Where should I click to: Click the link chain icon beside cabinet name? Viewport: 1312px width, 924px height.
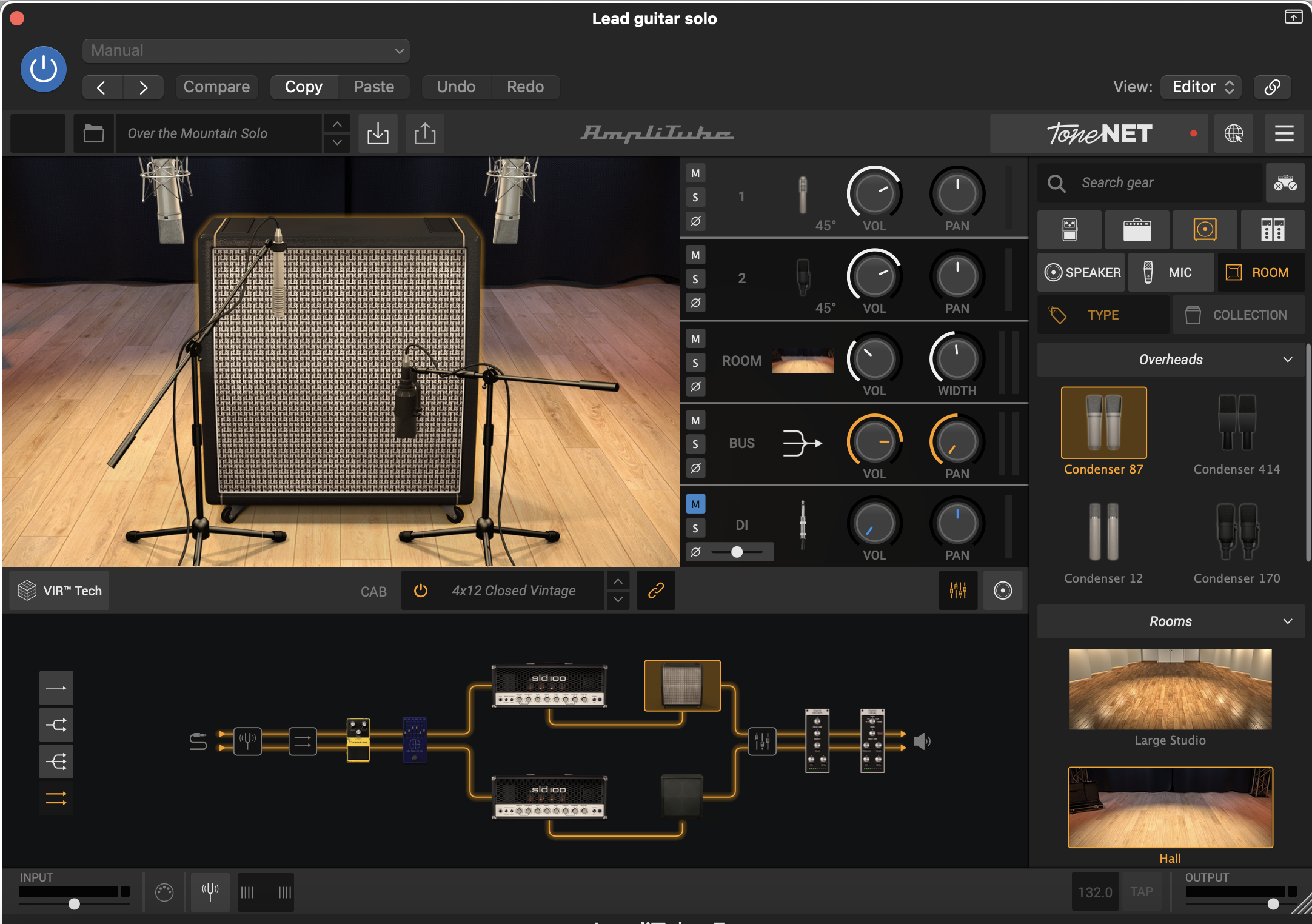click(x=656, y=591)
